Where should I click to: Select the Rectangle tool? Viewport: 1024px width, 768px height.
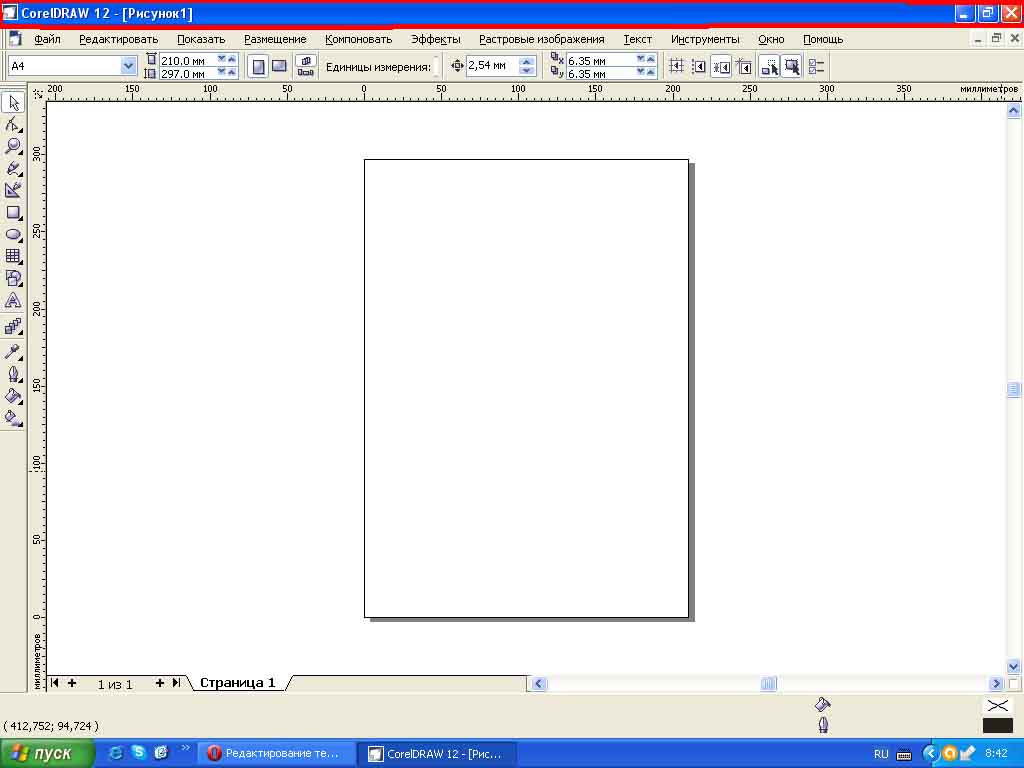(x=13, y=212)
